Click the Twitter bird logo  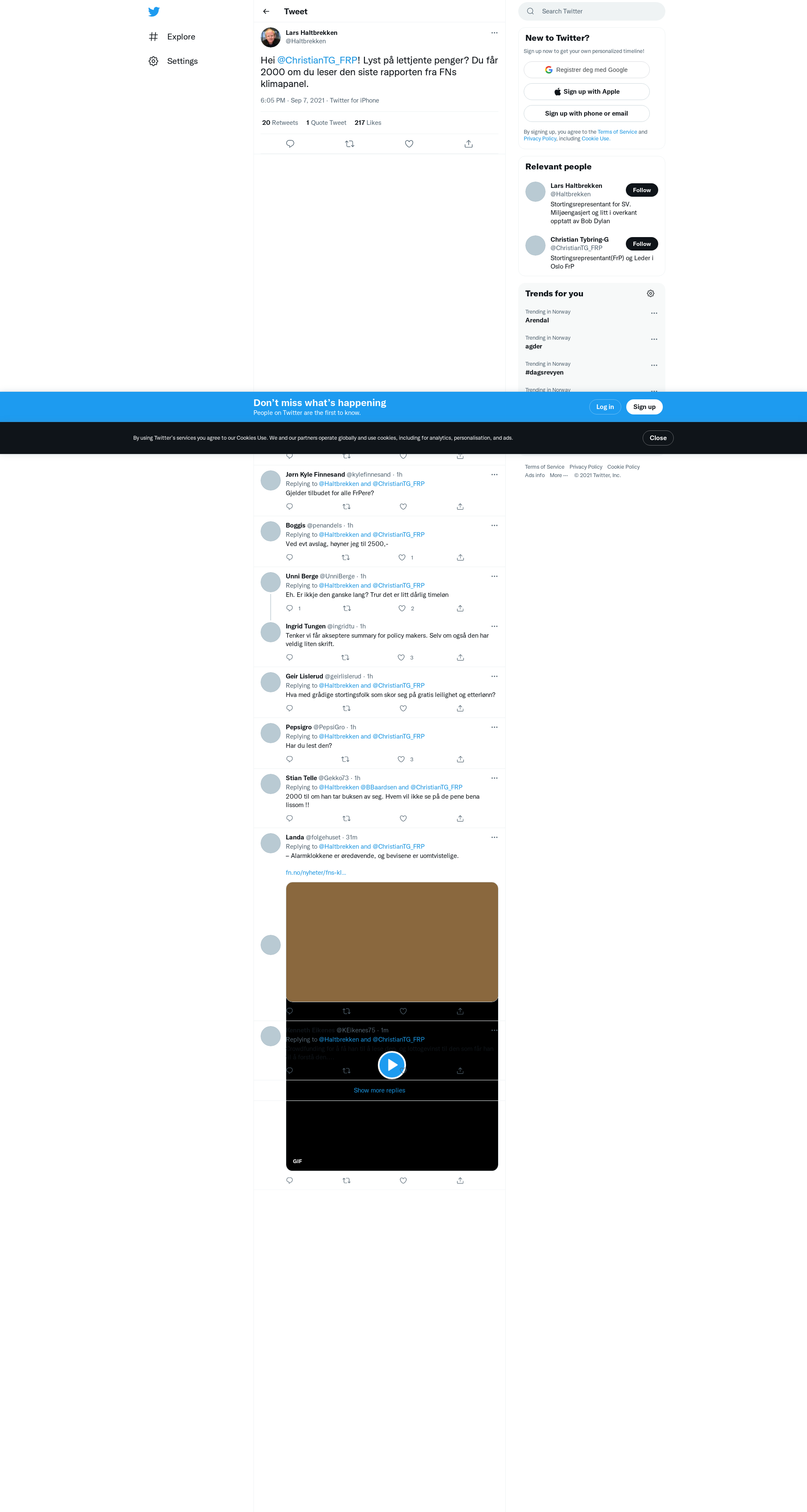click(x=154, y=12)
